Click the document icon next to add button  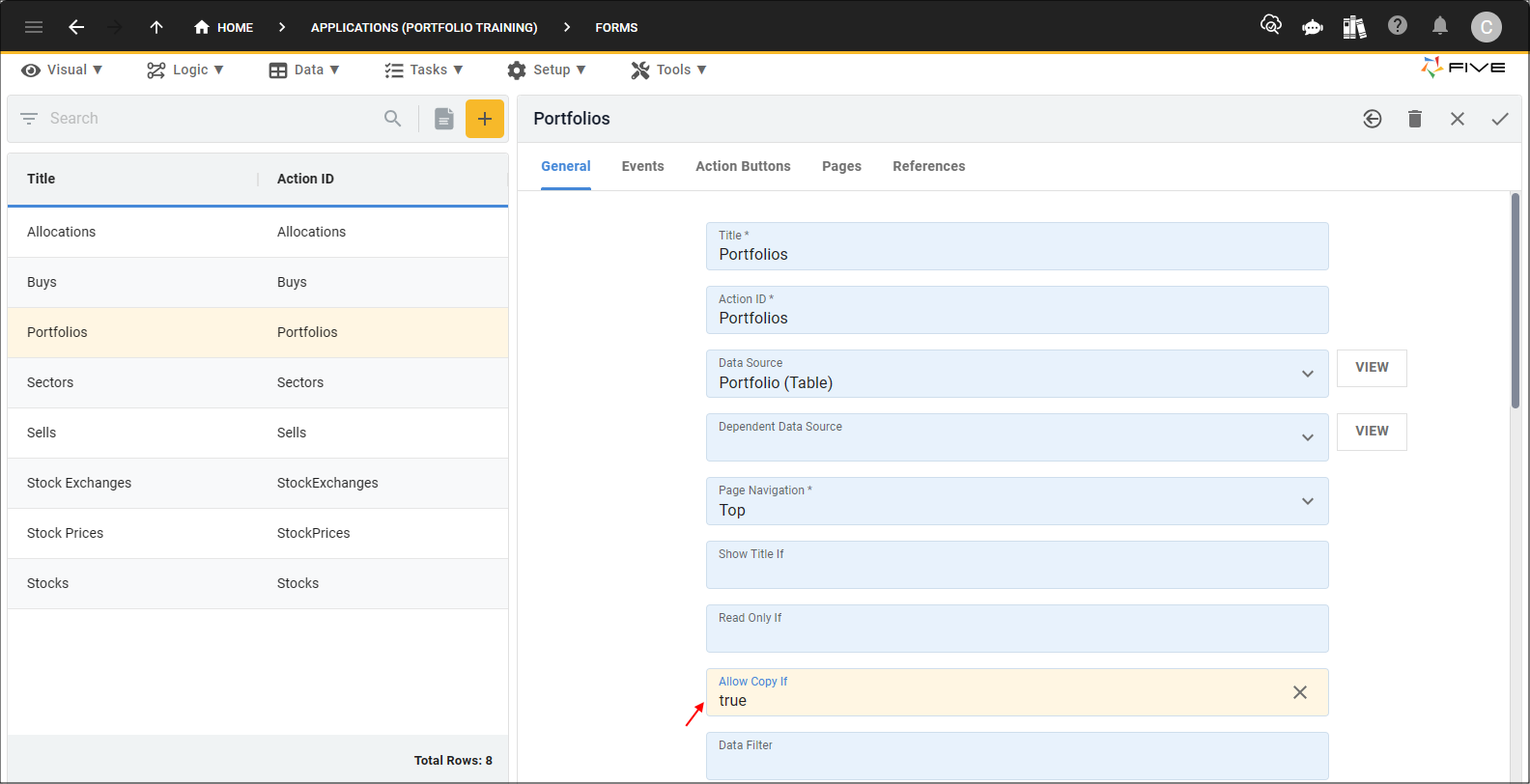pyautogui.click(x=444, y=119)
